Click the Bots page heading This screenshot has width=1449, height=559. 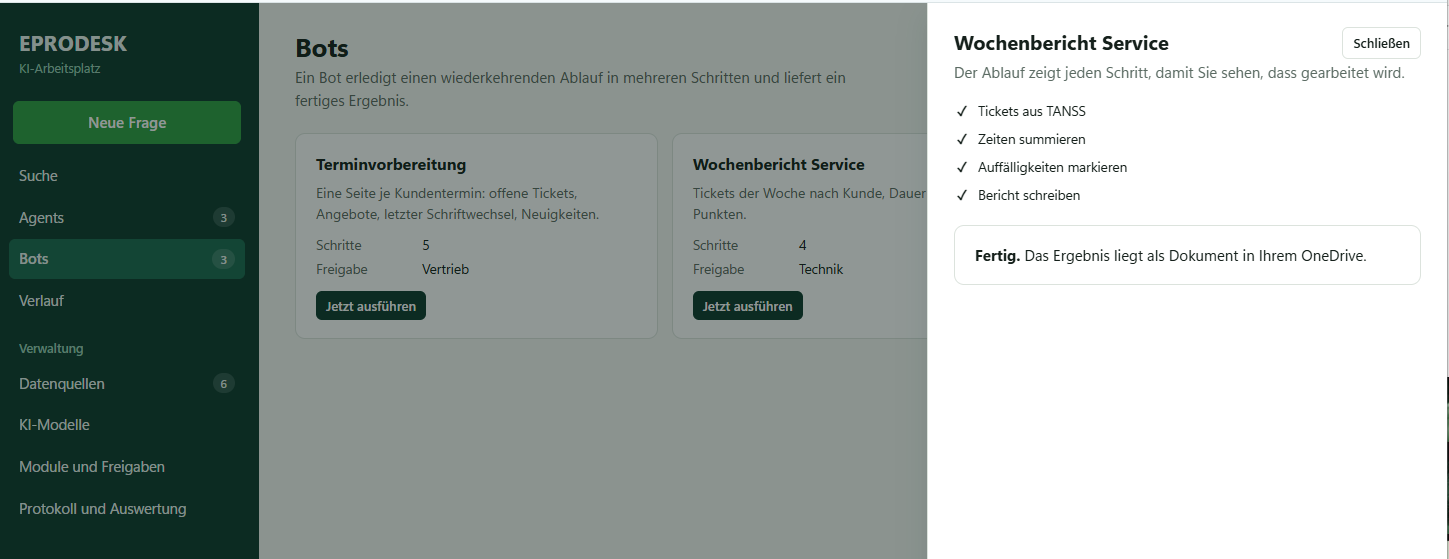tap(322, 48)
